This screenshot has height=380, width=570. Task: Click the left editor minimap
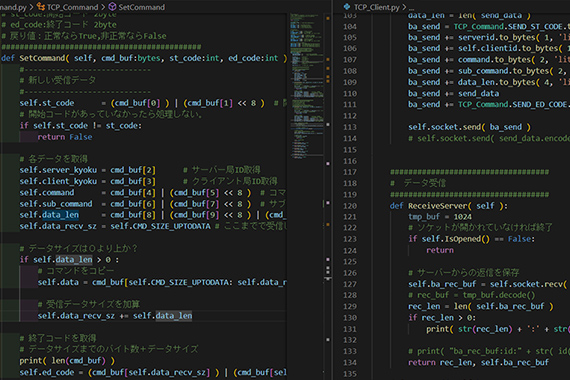[306, 86]
